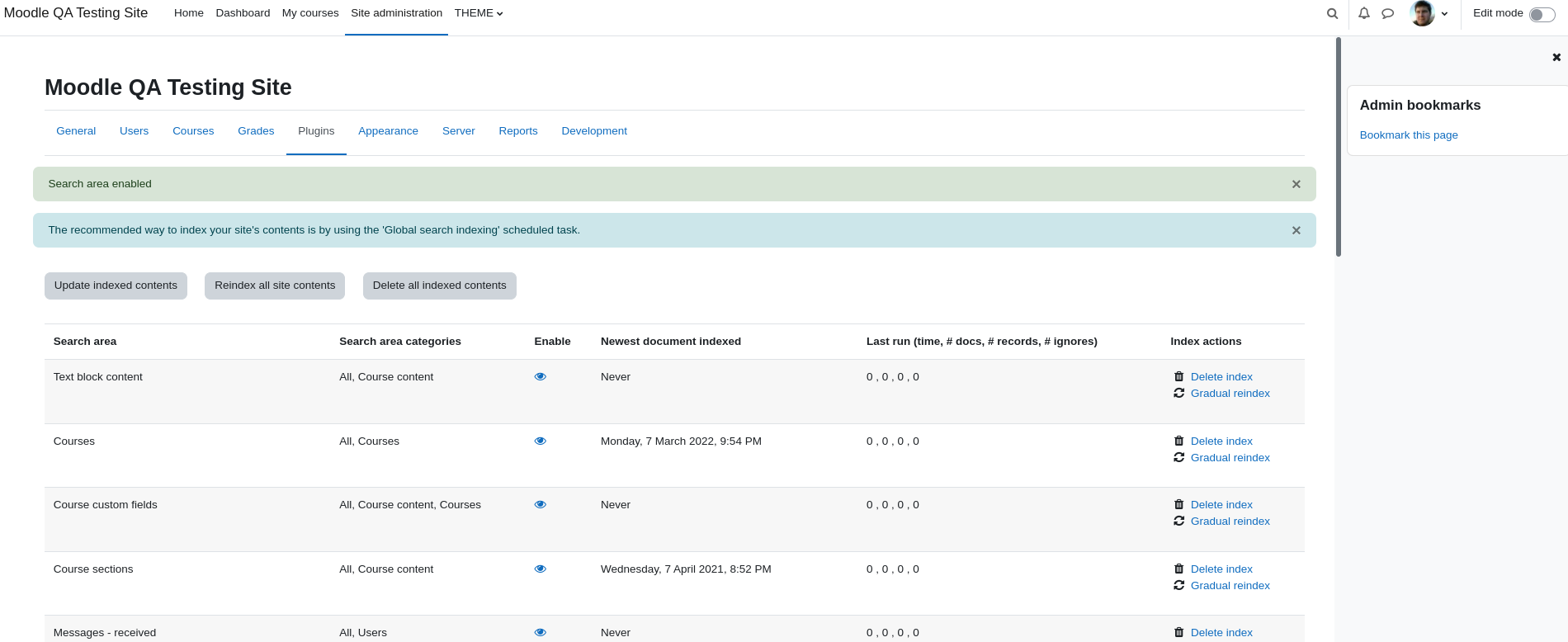The image size is (1568, 642).
Task: Gradual reindex Courses area
Action: (1230, 457)
